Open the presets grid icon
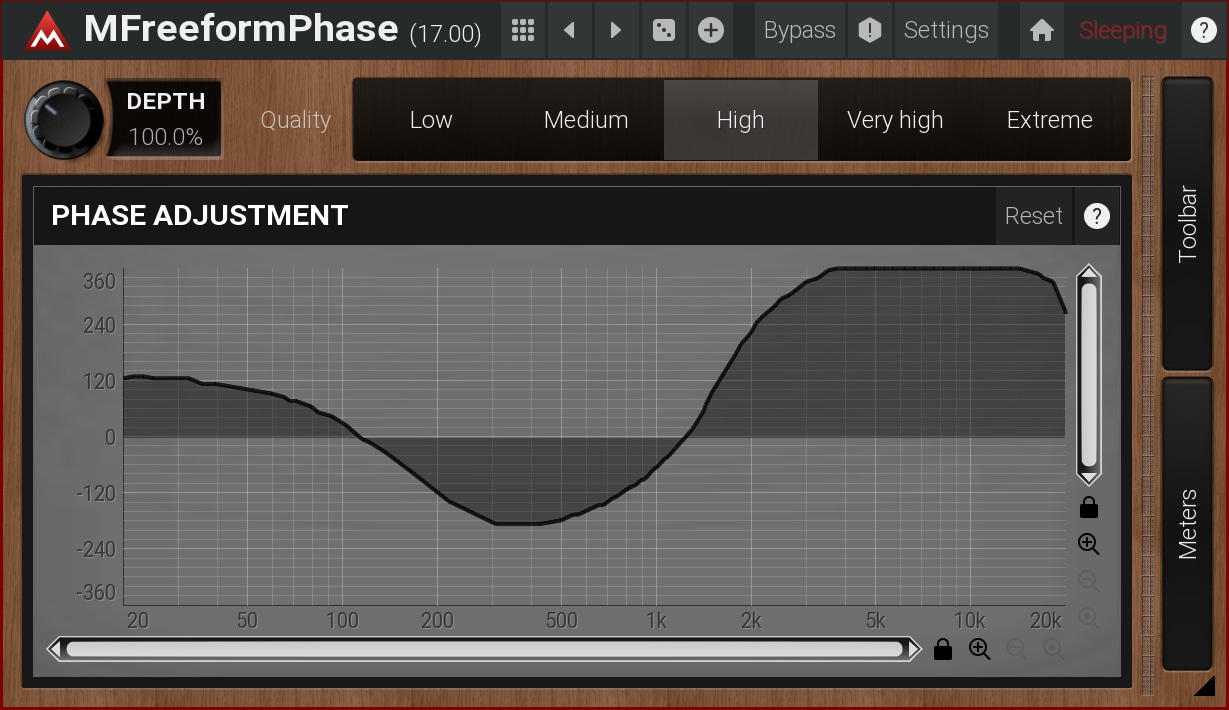1229x710 pixels. point(522,31)
